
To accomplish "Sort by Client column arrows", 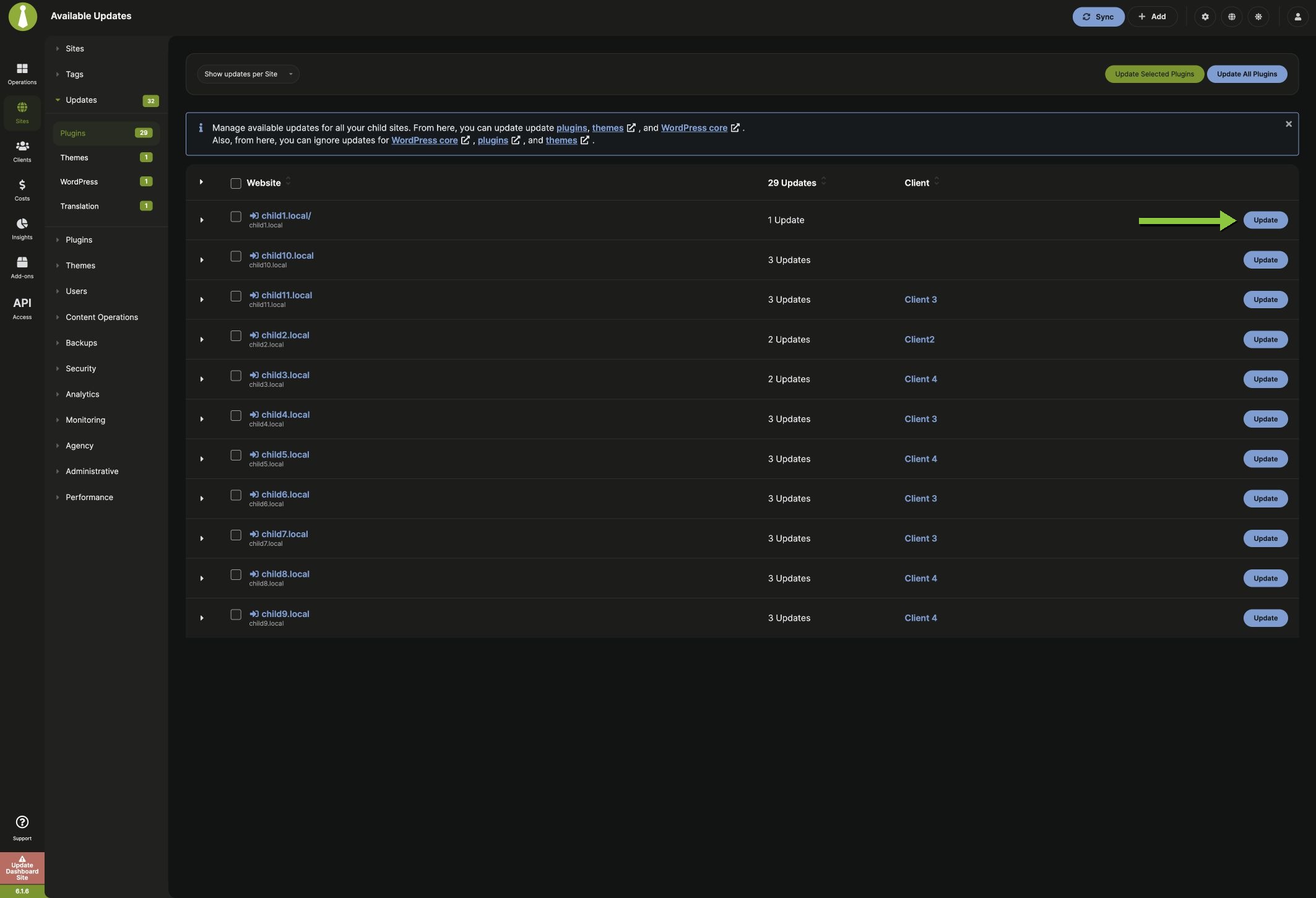I will click(936, 182).
